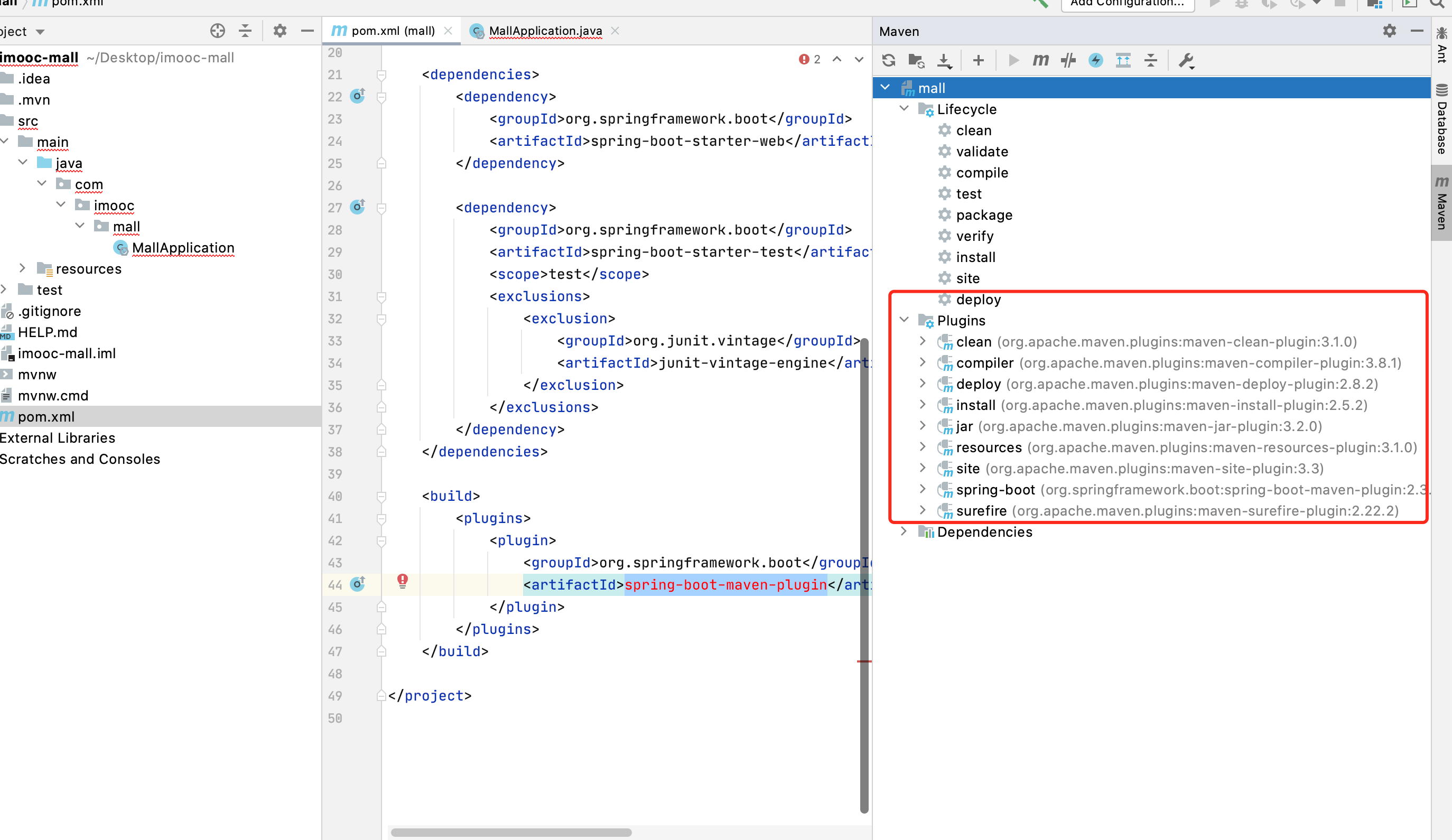The width and height of the screenshot is (1452, 840).
Task: Hide the Project tool window
Action: pos(308,31)
